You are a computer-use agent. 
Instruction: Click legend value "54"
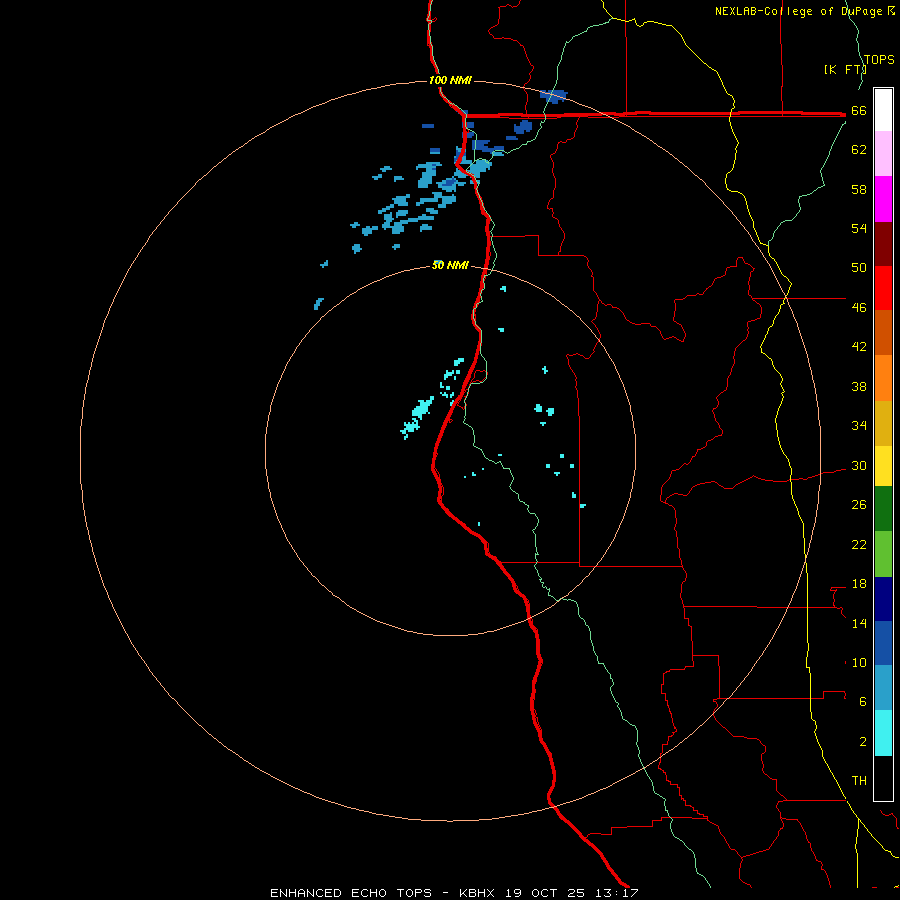click(859, 228)
